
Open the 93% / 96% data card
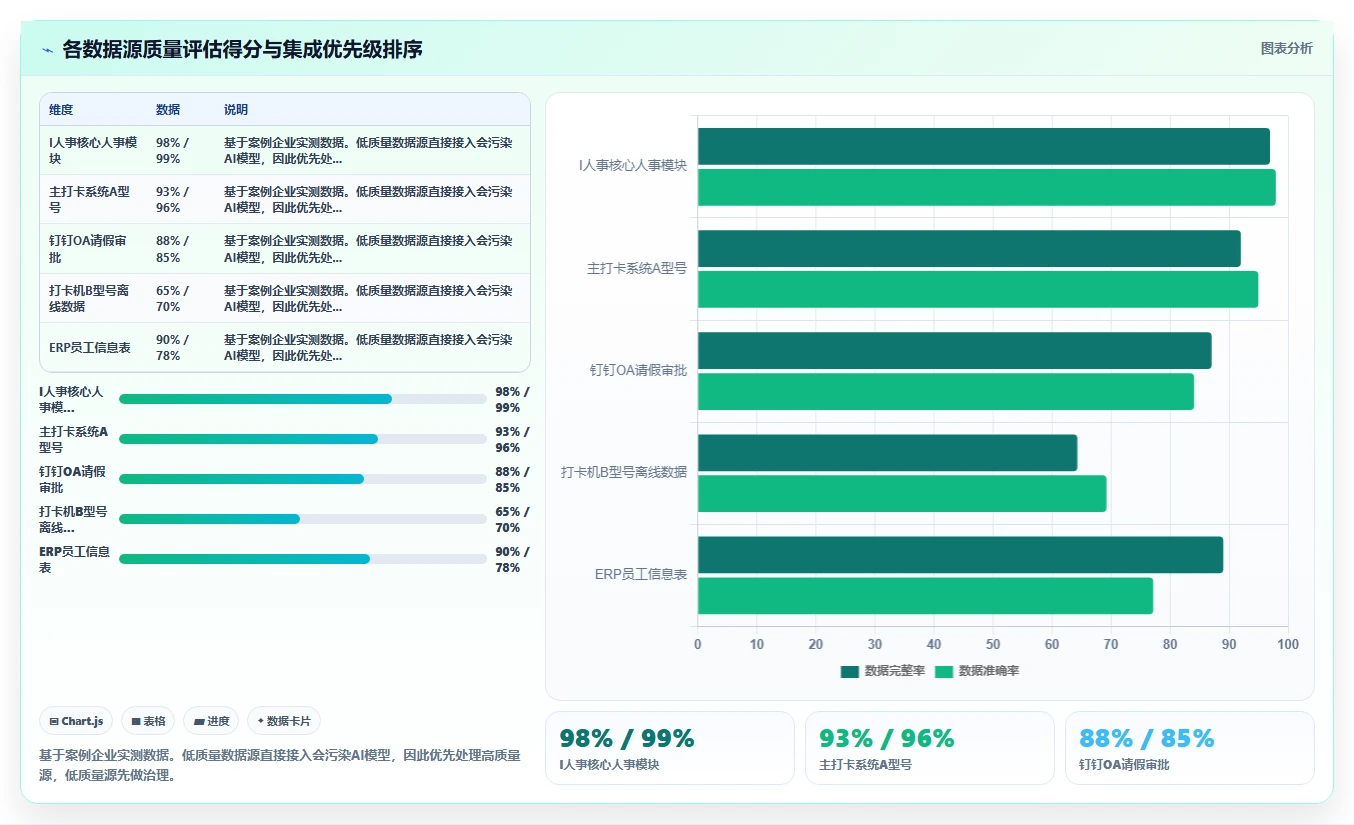(930, 748)
